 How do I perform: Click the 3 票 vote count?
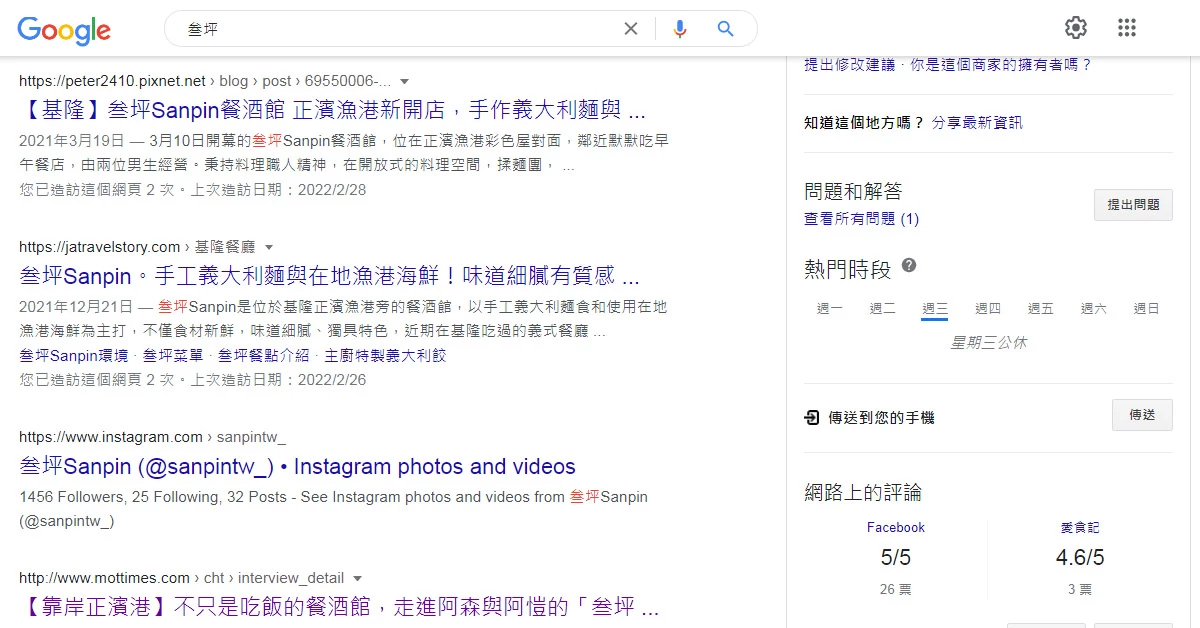click(x=1080, y=590)
